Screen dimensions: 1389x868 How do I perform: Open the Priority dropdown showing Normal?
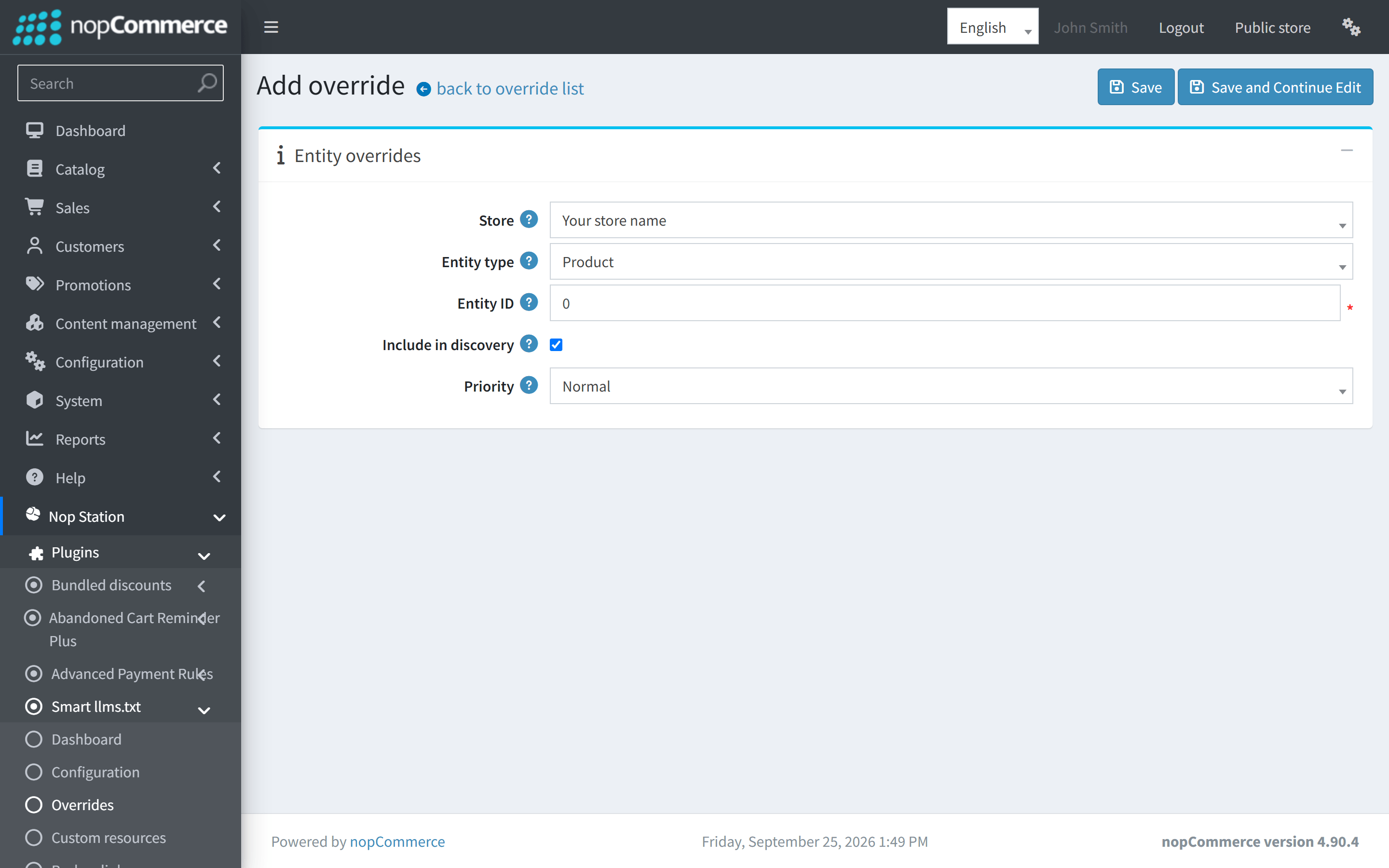tap(951, 386)
